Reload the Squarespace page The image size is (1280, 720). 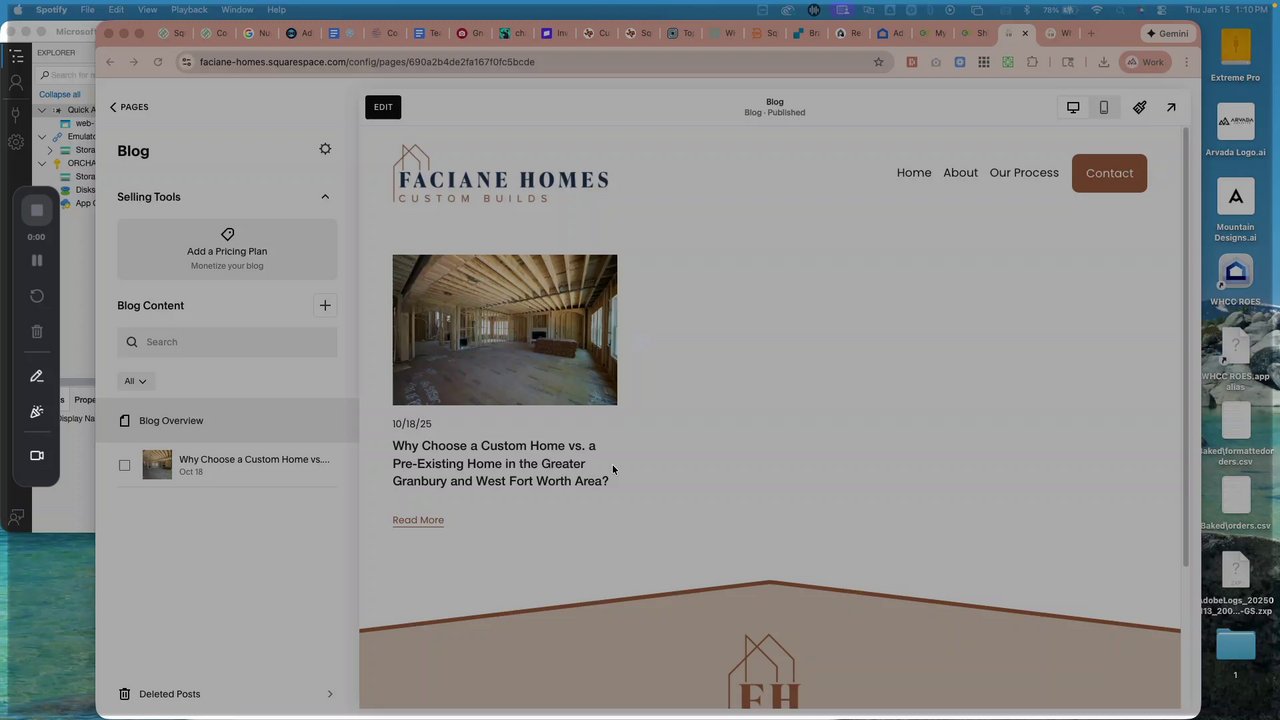coord(158,62)
